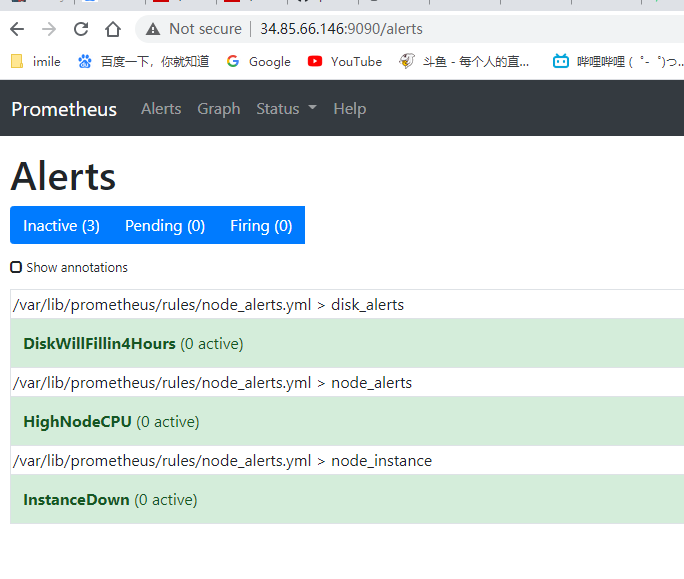This screenshot has height=579, width=684.
Task: Open the Baidu bookmark
Action: coord(144,62)
